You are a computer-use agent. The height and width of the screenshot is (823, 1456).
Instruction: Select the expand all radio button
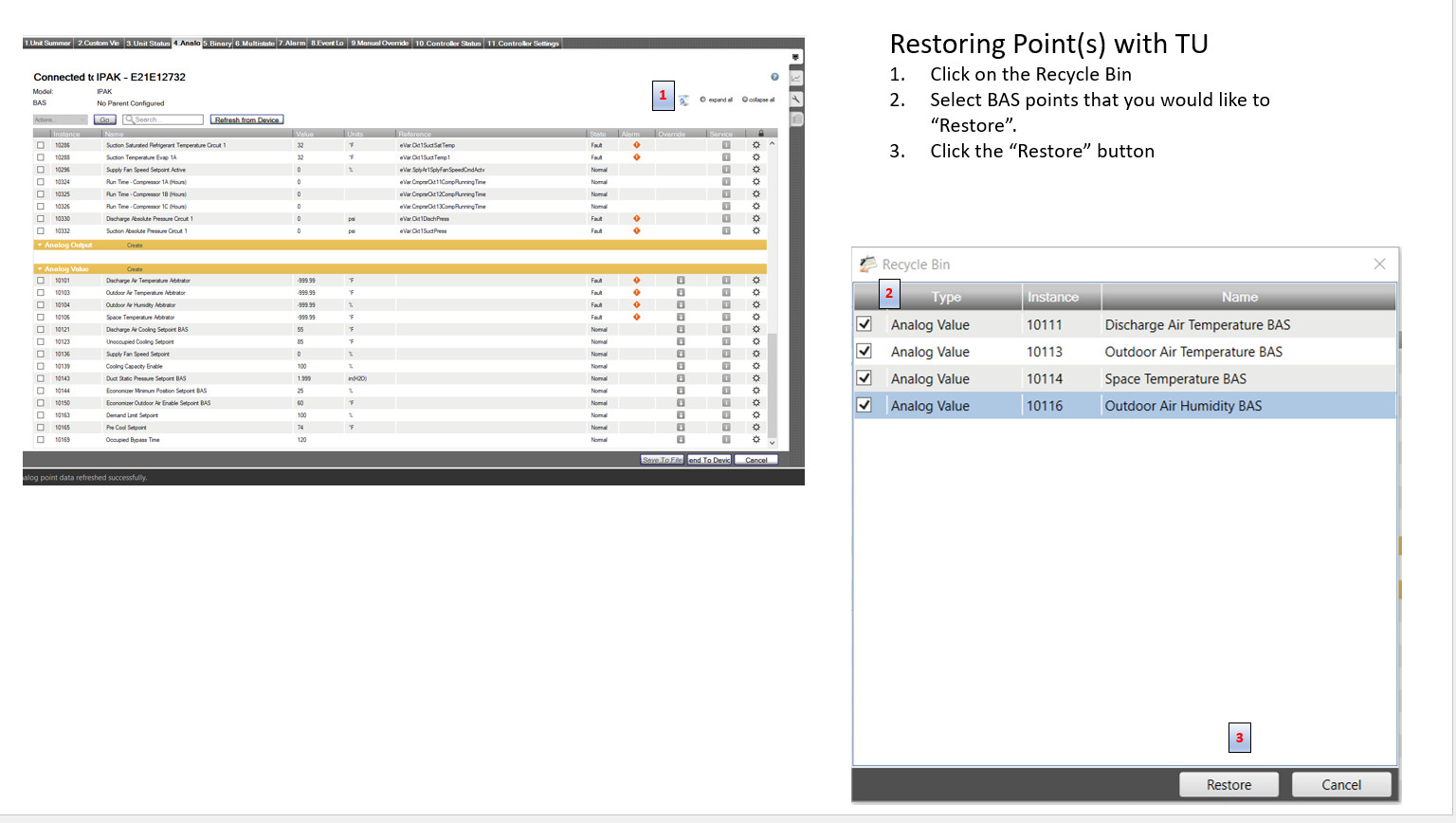click(702, 100)
